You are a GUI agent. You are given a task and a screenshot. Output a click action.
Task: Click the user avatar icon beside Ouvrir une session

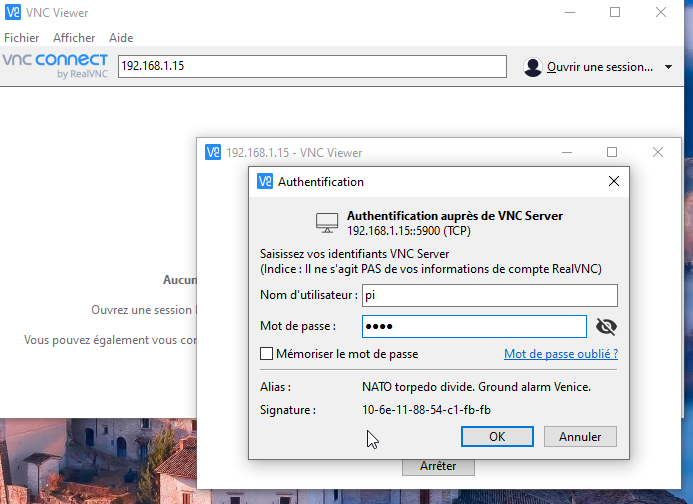coord(533,67)
